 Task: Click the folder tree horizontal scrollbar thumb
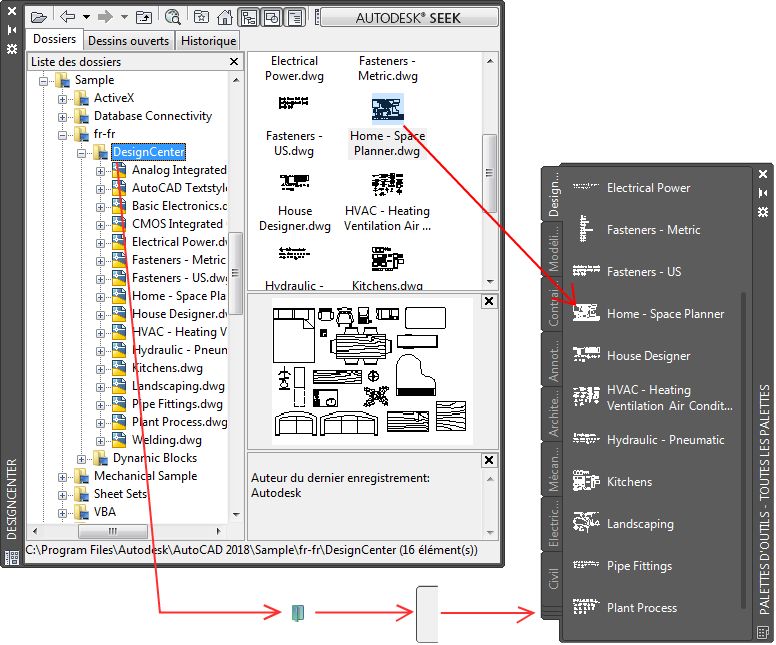[x=113, y=531]
